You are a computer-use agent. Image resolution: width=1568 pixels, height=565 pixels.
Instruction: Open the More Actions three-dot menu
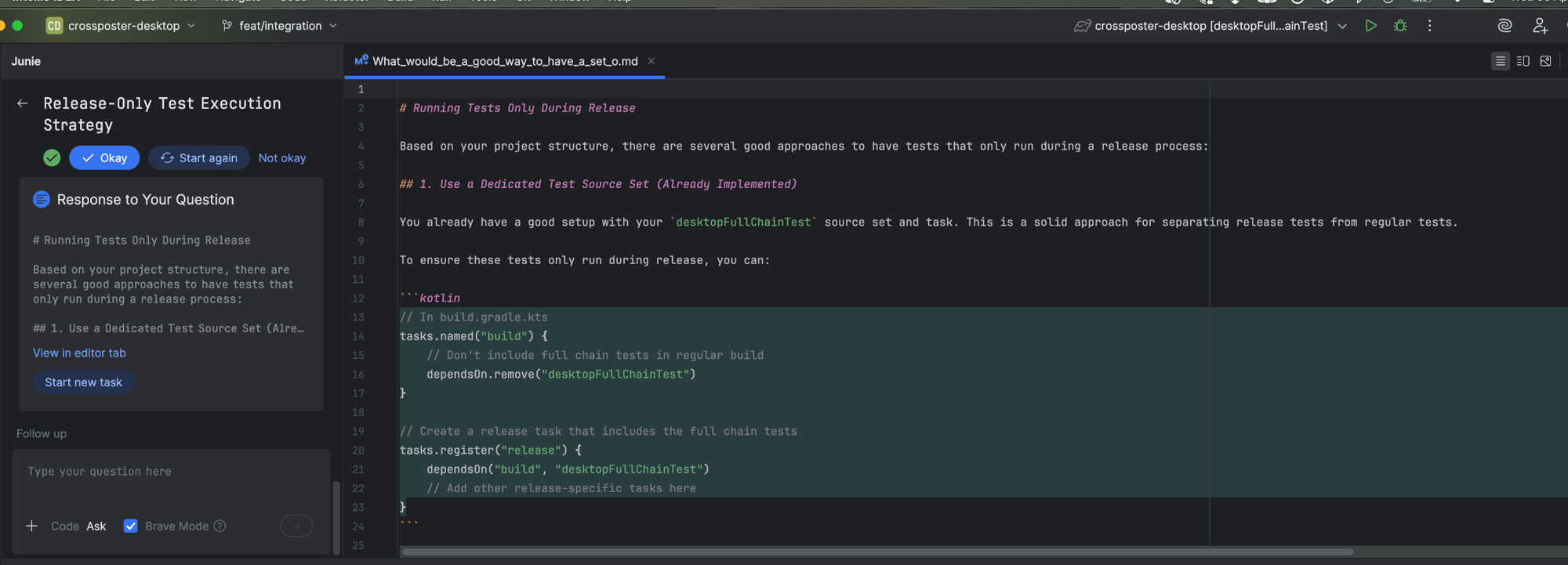pos(1430,26)
